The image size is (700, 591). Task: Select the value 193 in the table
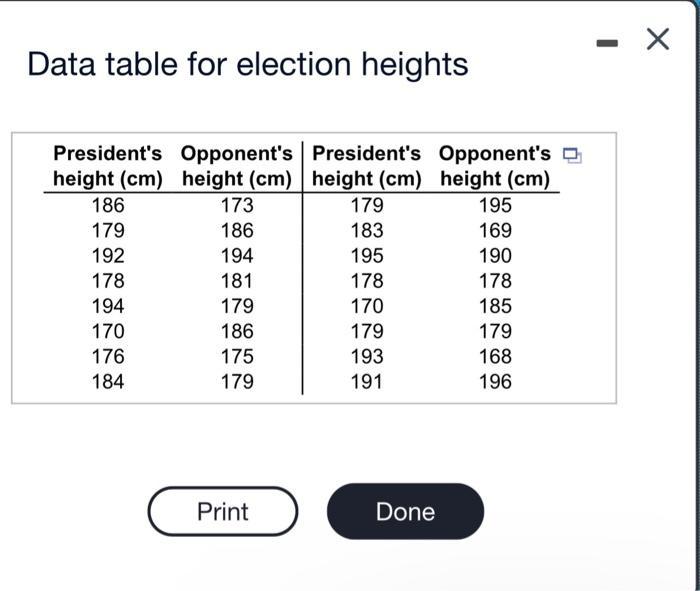click(x=367, y=357)
